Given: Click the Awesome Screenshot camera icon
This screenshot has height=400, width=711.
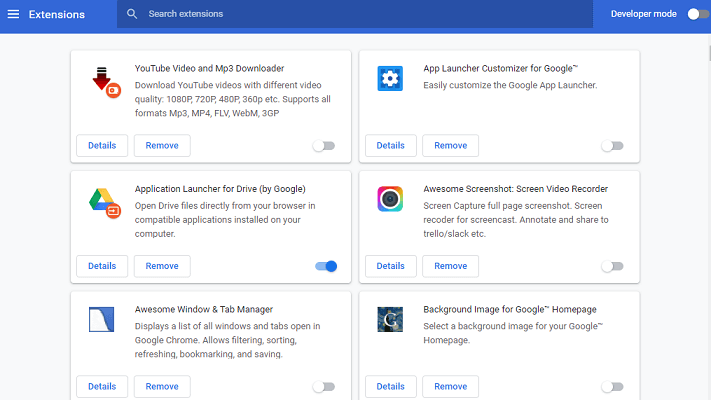Looking at the screenshot, I should coord(390,199).
